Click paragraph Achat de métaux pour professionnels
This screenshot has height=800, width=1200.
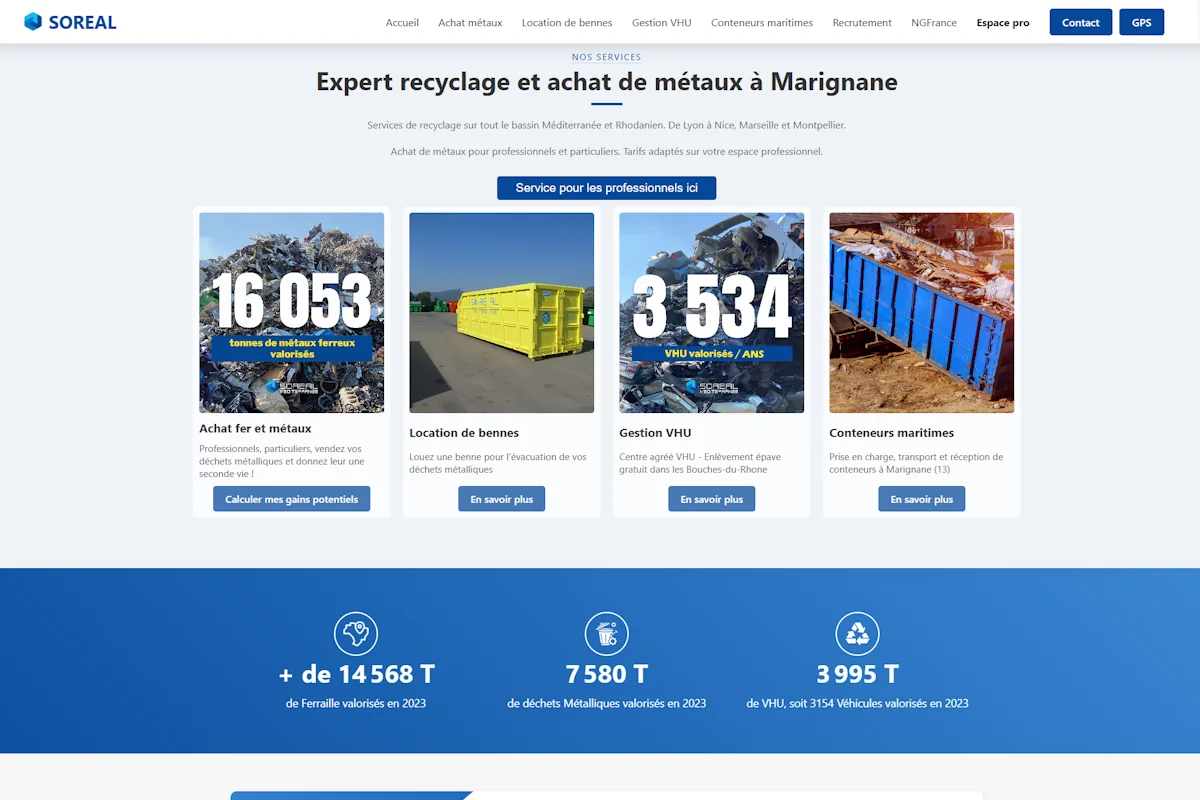point(607,151)
